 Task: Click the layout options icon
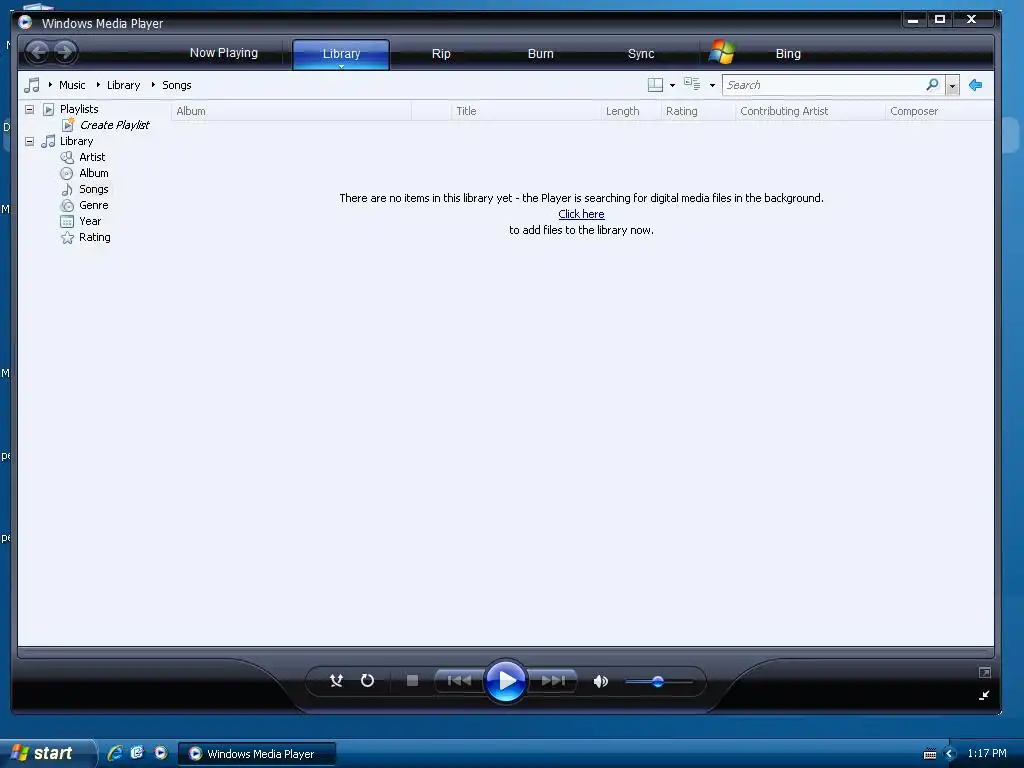655,85
